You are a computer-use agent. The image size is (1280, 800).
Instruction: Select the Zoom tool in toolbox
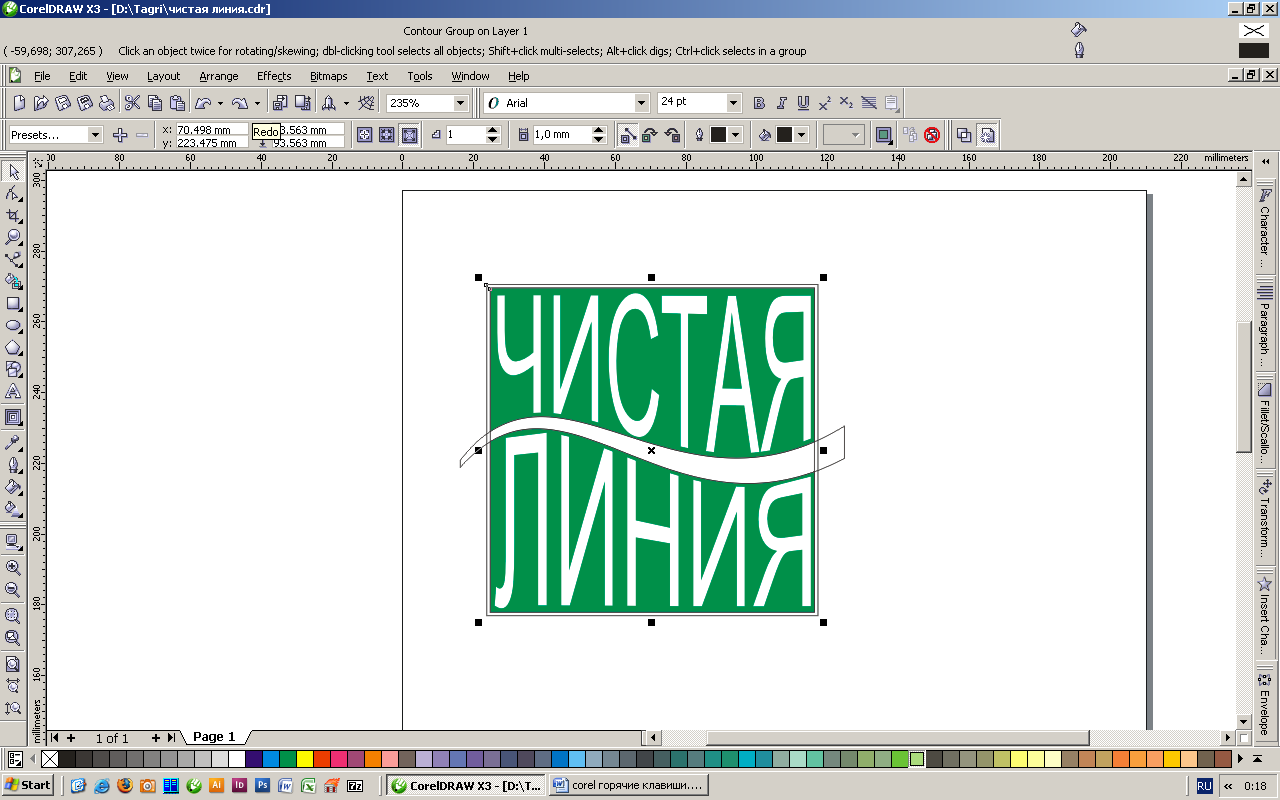14,238
